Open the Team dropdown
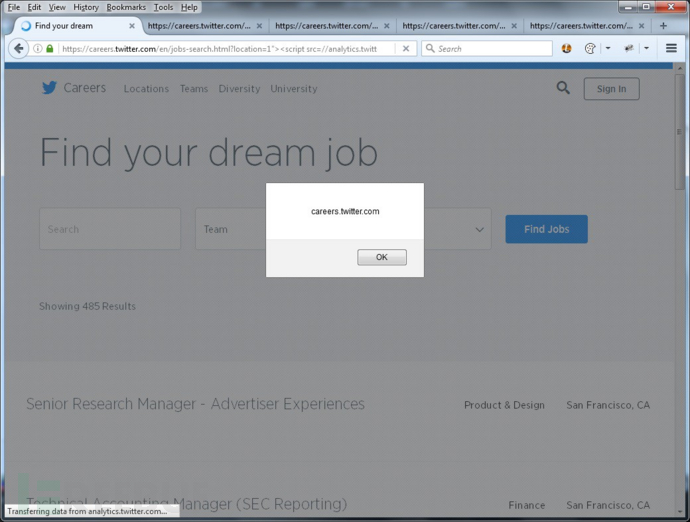690x522 pixels. pyautogui.click(x=231, y=229)
